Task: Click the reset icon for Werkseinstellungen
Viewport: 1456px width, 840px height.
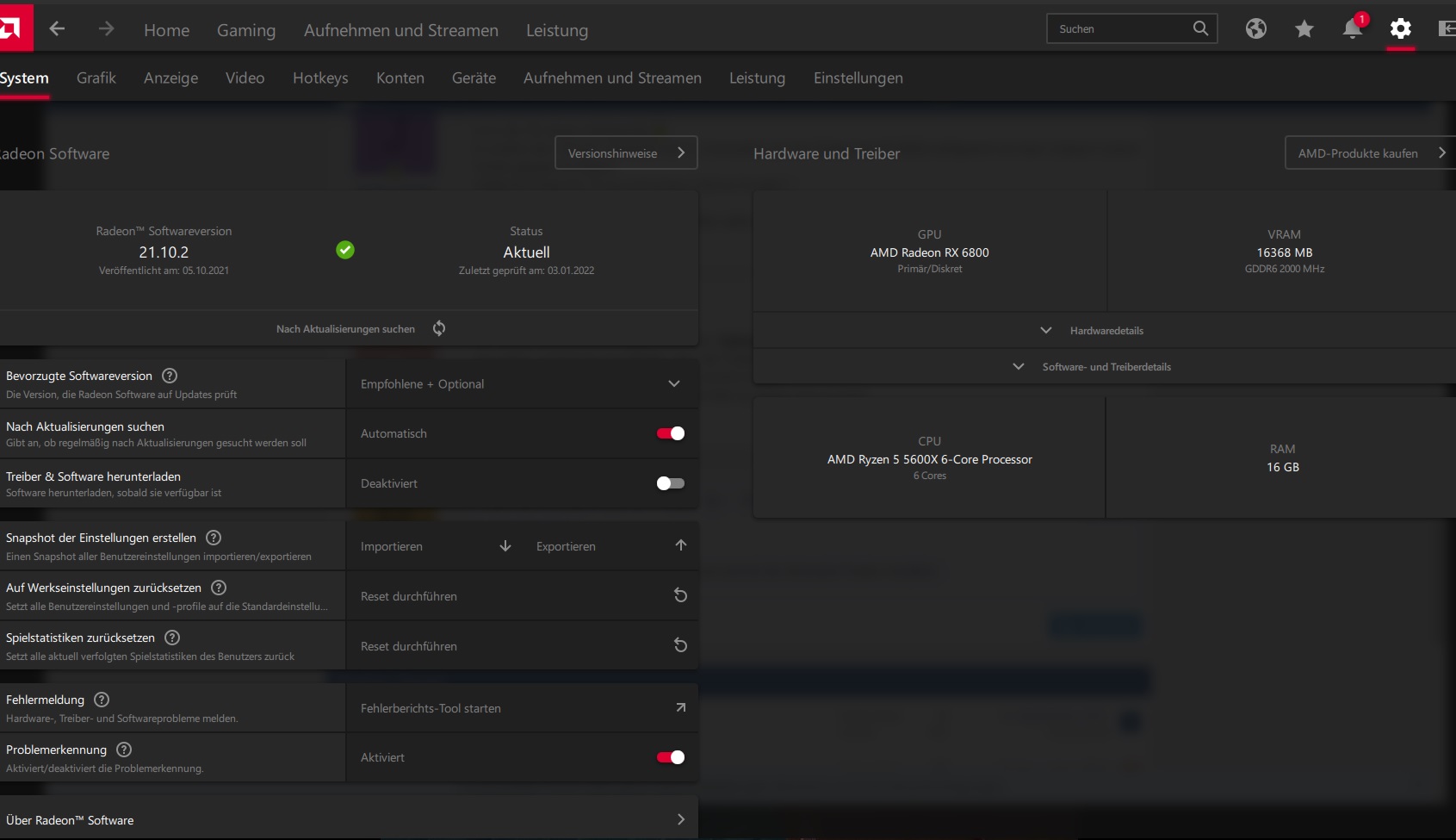Action: (x=680, y=595)
